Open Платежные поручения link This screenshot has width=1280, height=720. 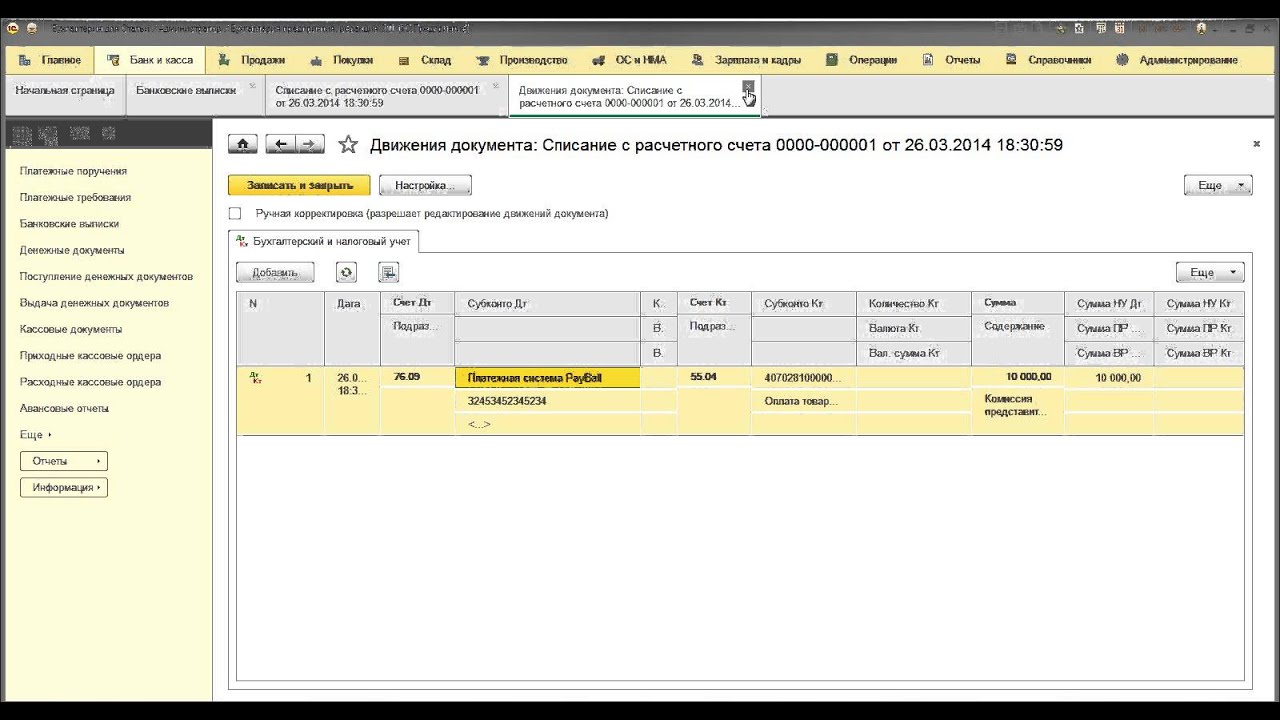[73, 171]
